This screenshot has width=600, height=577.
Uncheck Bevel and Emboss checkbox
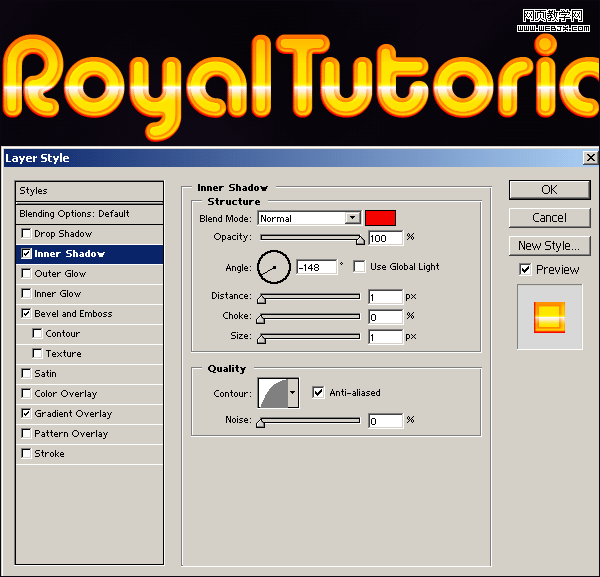[x=26, y=313]
